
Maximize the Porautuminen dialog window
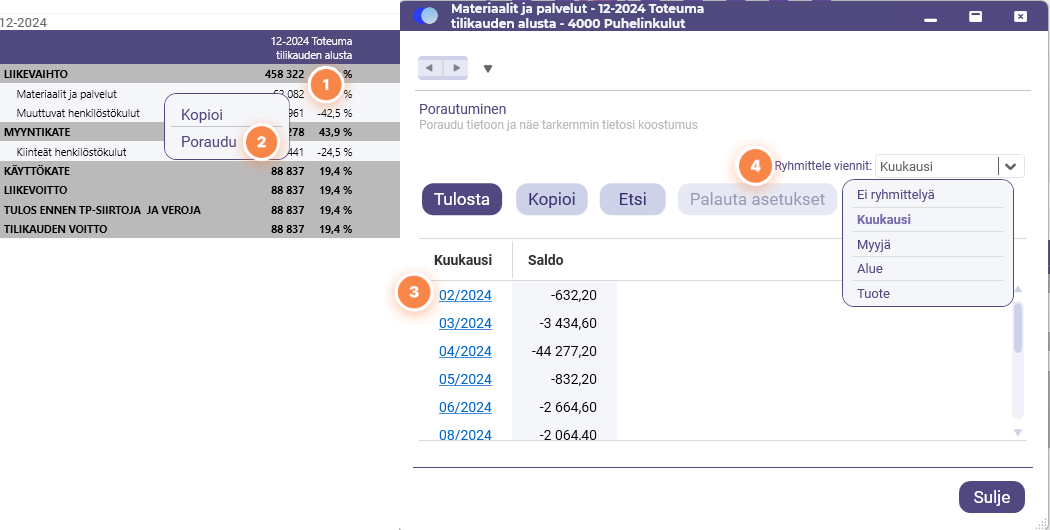[976, 17]
